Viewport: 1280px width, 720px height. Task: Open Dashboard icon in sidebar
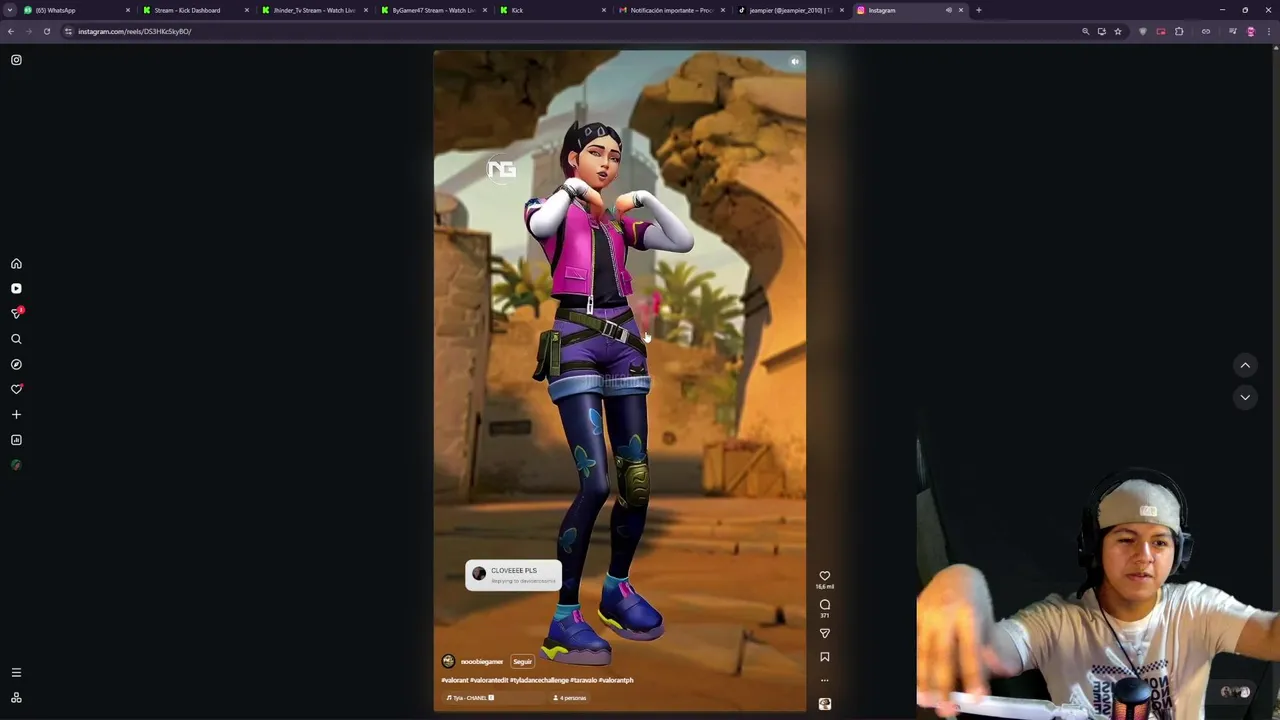tap(16, 440)
